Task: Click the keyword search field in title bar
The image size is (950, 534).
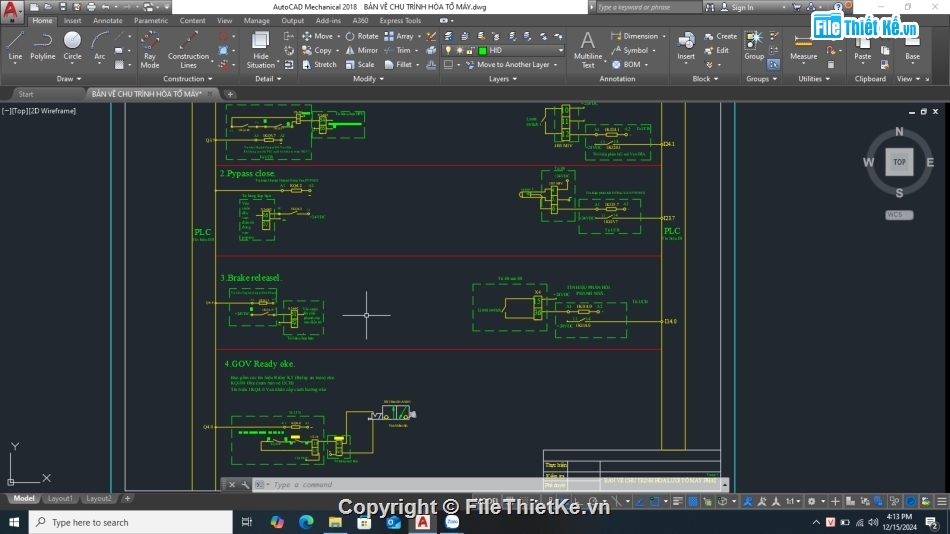Action: click(x=648, y=7)
